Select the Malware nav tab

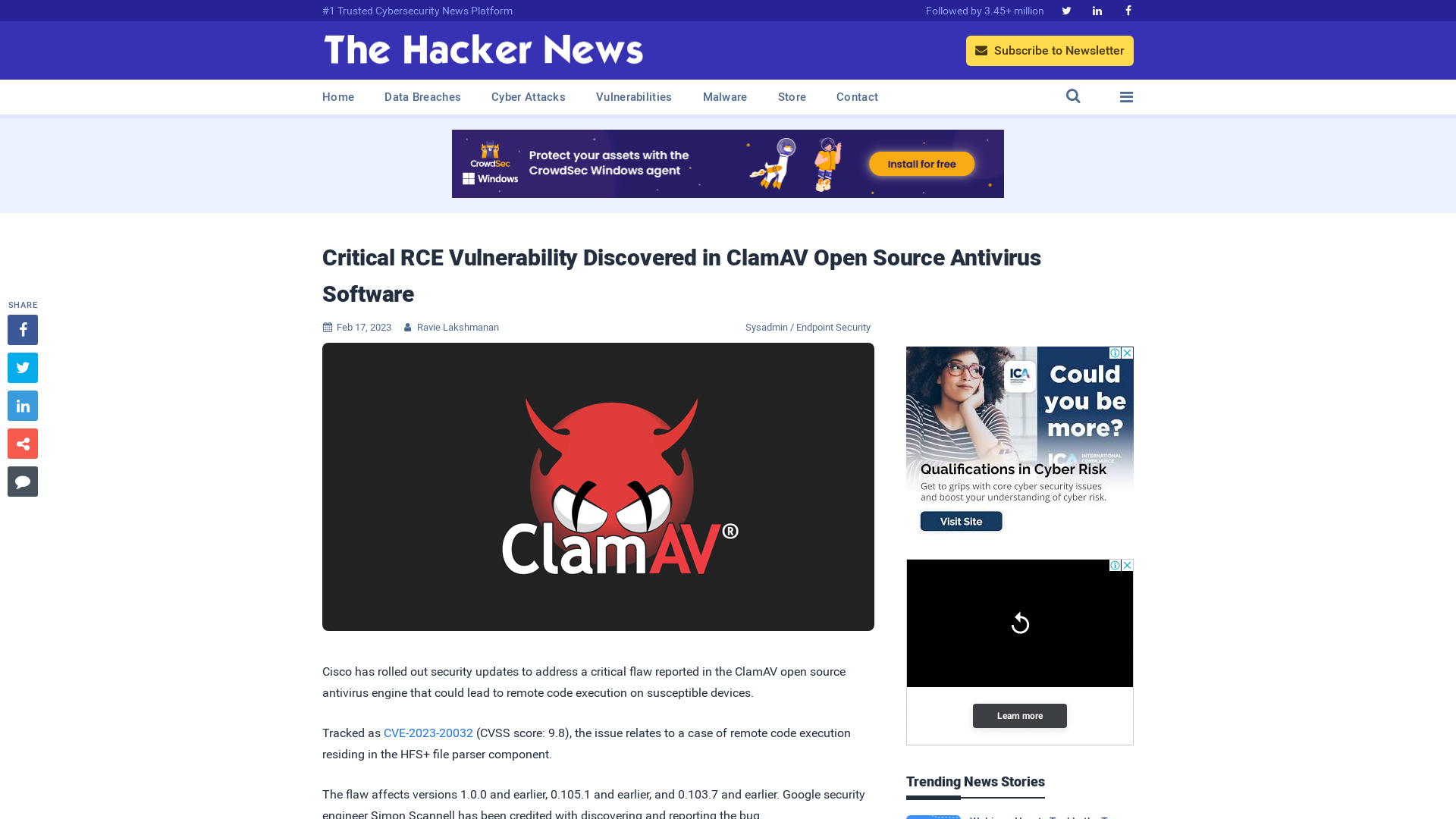pos(725,96)
